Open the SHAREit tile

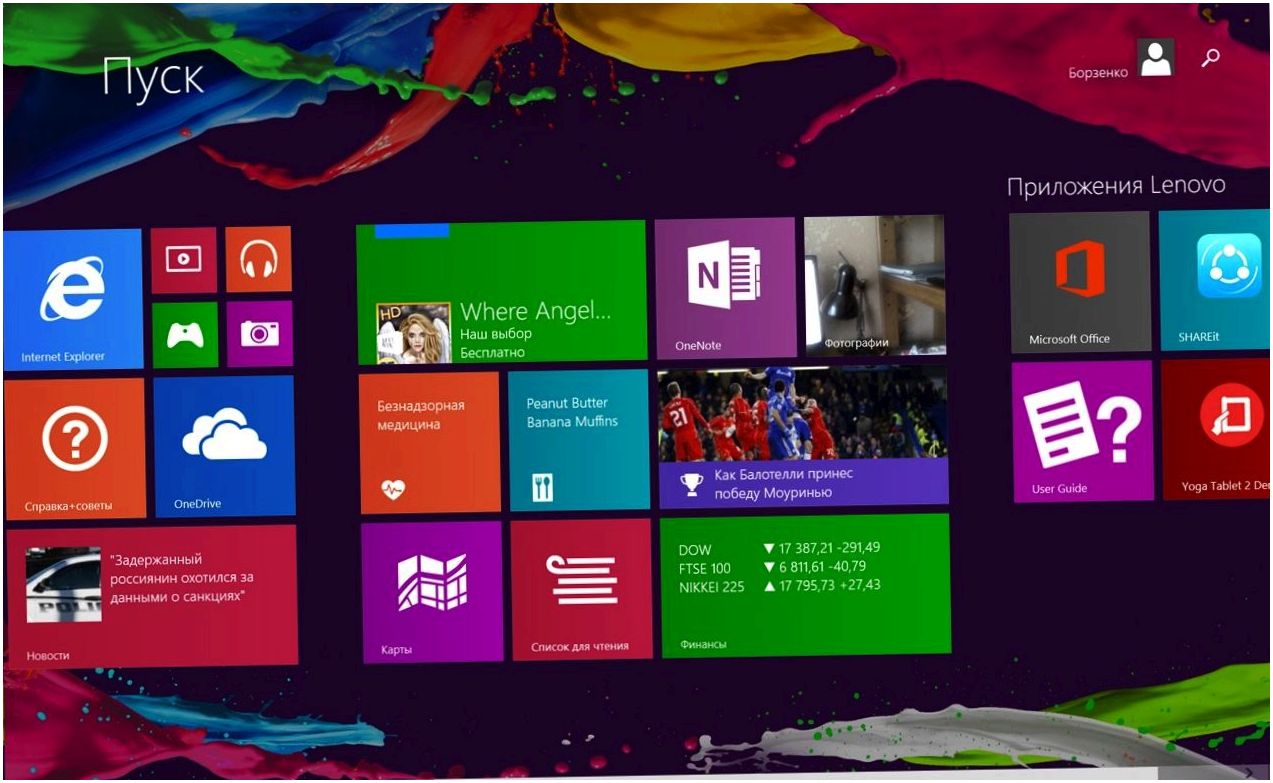[x=1215, y=280]
